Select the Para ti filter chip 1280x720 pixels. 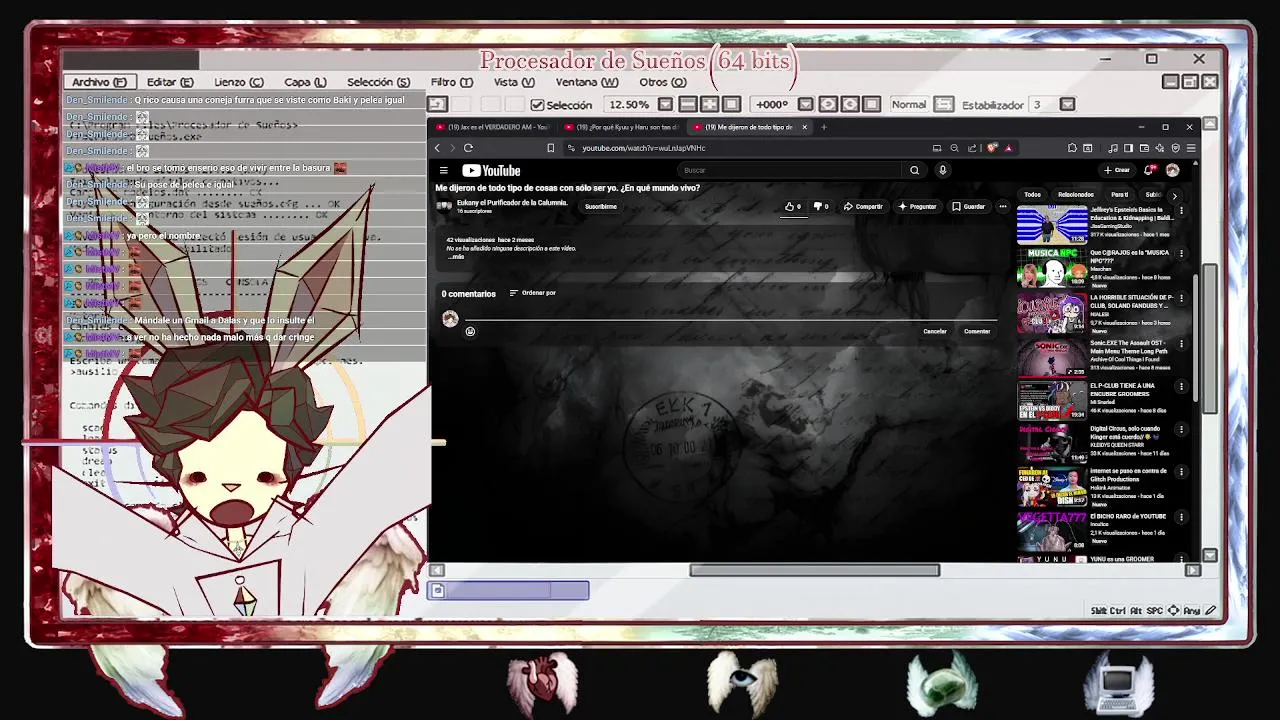click(1120, 195)
